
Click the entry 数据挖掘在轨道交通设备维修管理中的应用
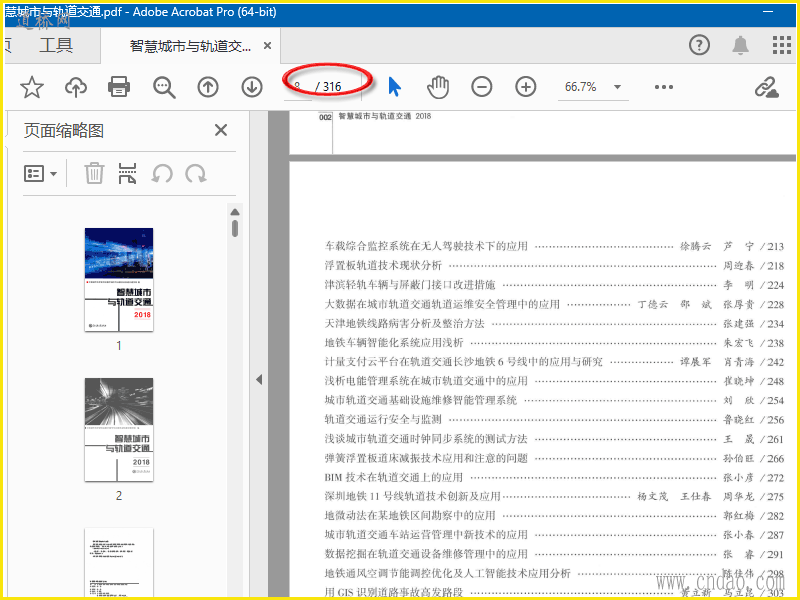(426, 554)
